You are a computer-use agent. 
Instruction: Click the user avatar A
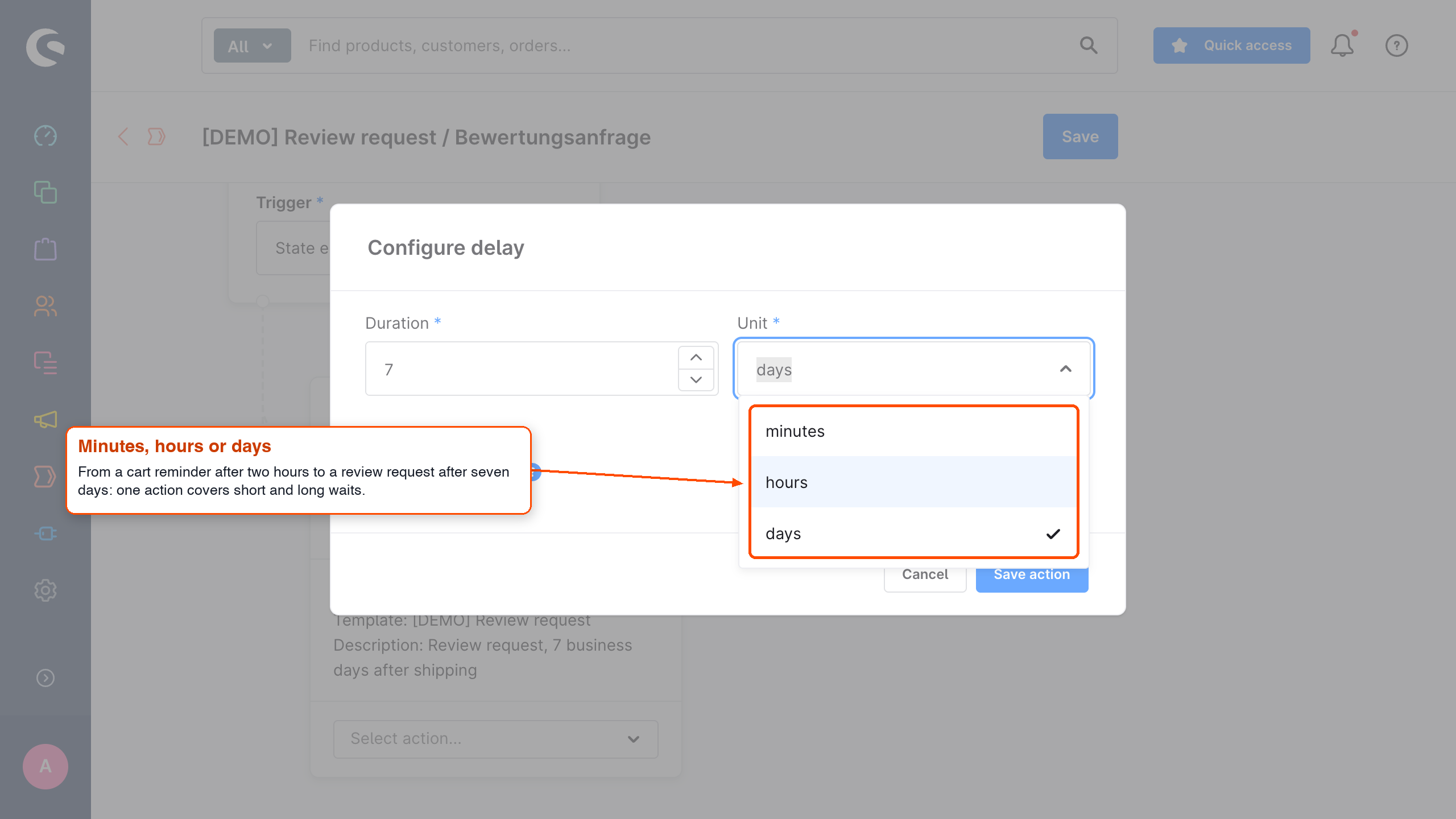[45, 766]
